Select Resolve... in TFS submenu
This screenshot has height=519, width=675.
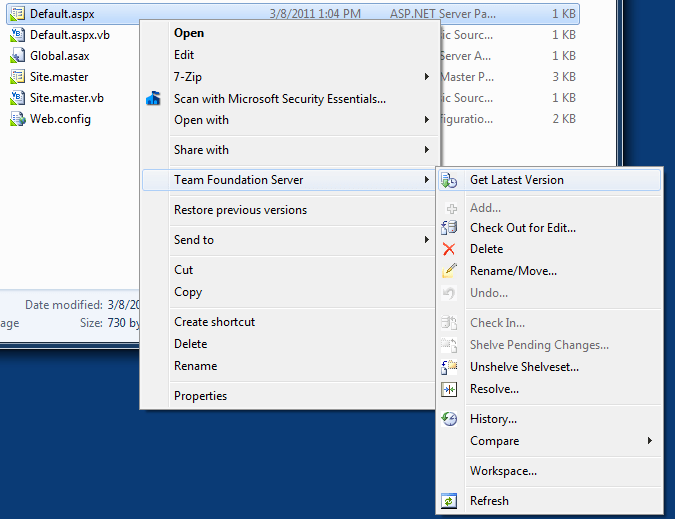click(x=550, y=389)
